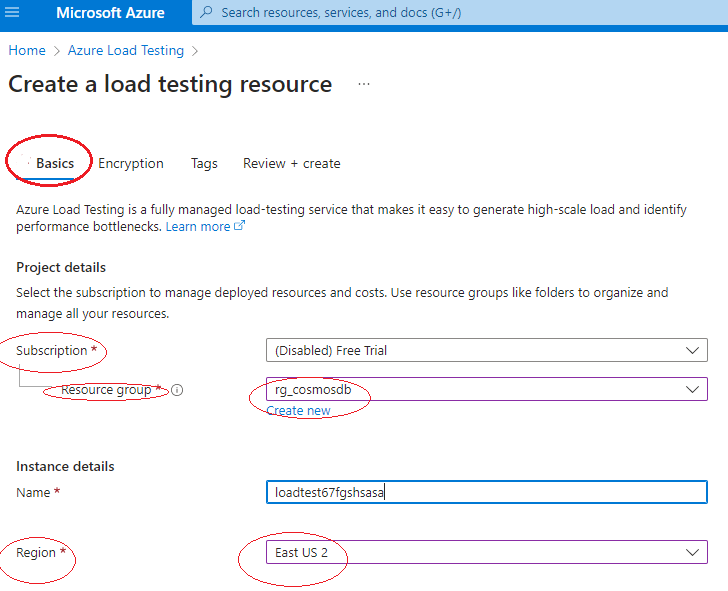728x591 pixels.
Task: Open the Tags tab
Action: point(204,163)
